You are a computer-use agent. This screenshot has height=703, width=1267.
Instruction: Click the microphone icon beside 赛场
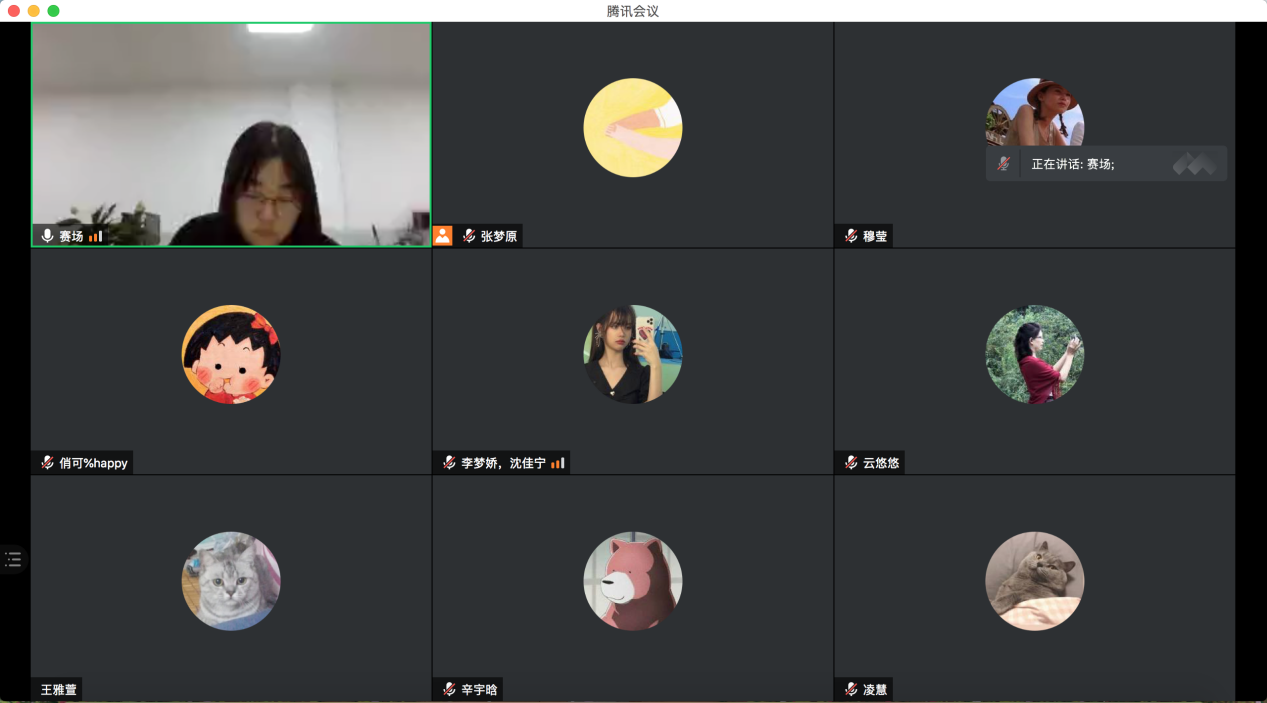tap(47, 236)
